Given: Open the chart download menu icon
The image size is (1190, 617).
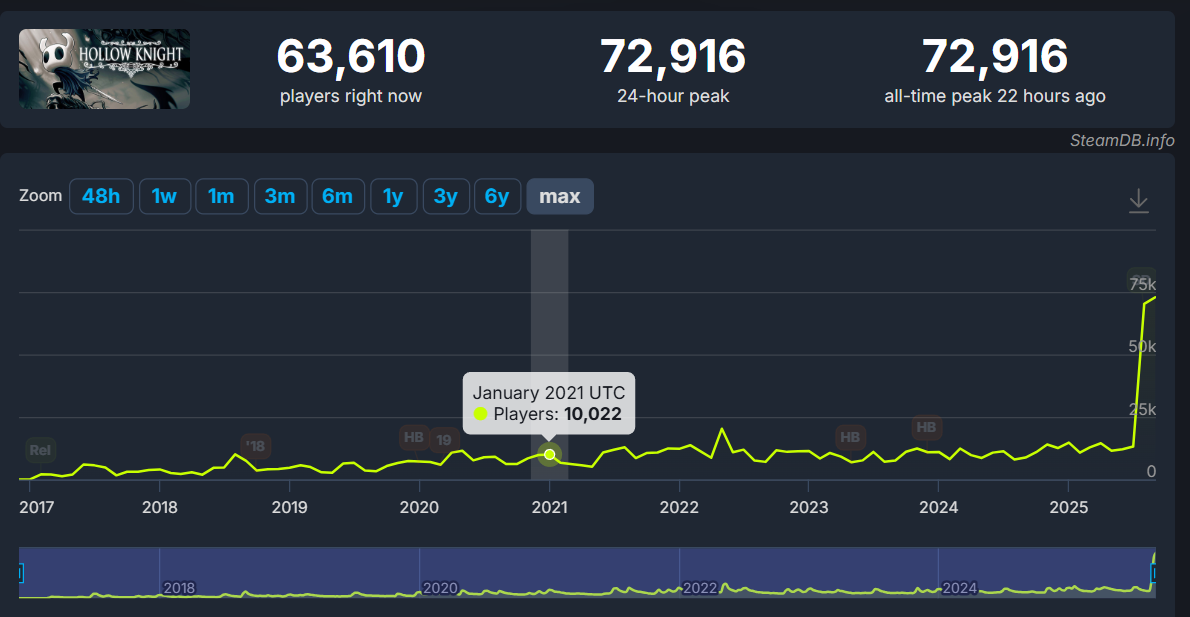Looking at the screenshot, I should [1138, 200].
